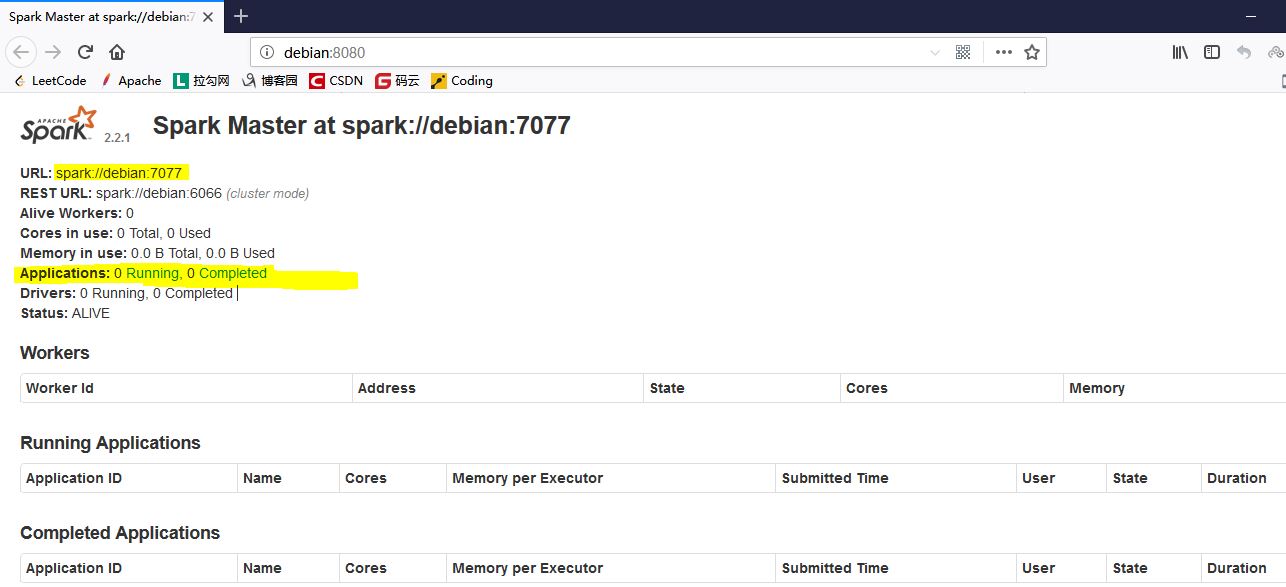Open the LeetCode bookmark
Image resolution: width=1286 pixels, height=587 pixels.
tap(50, 81)
